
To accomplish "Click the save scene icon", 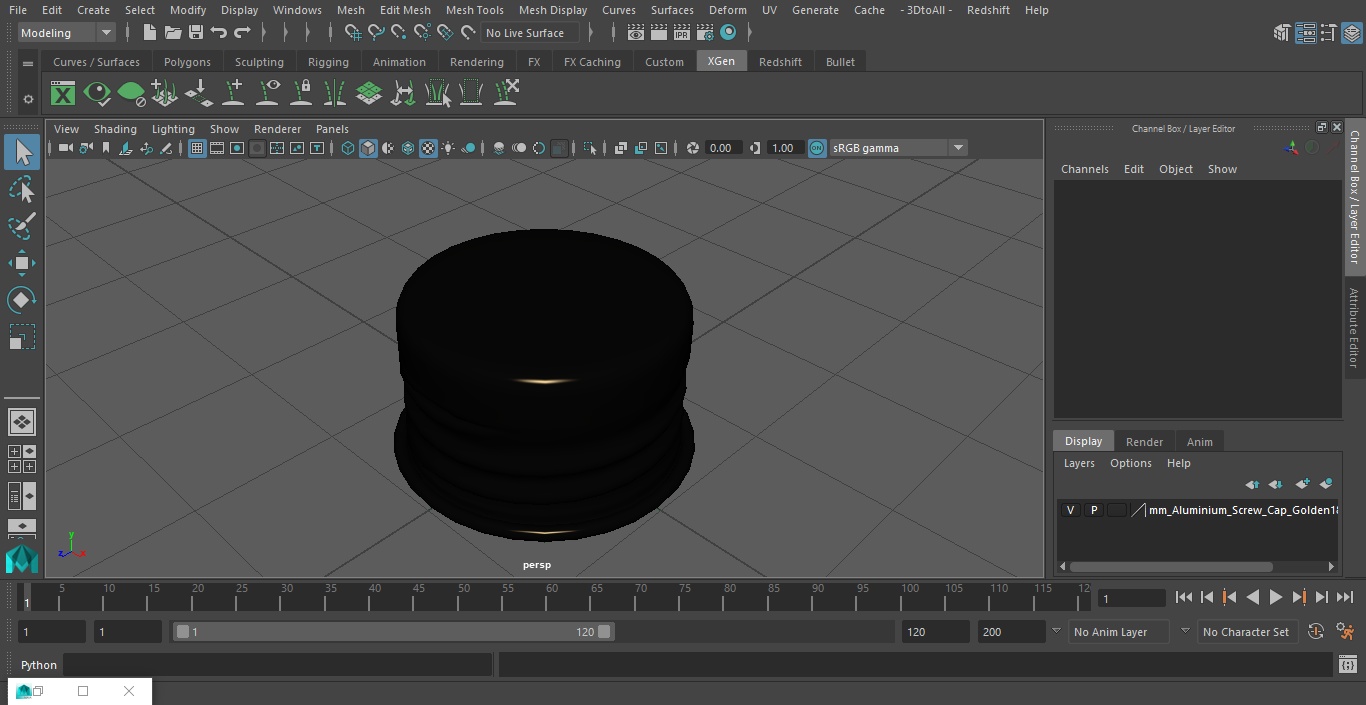I will click(196, 33).
